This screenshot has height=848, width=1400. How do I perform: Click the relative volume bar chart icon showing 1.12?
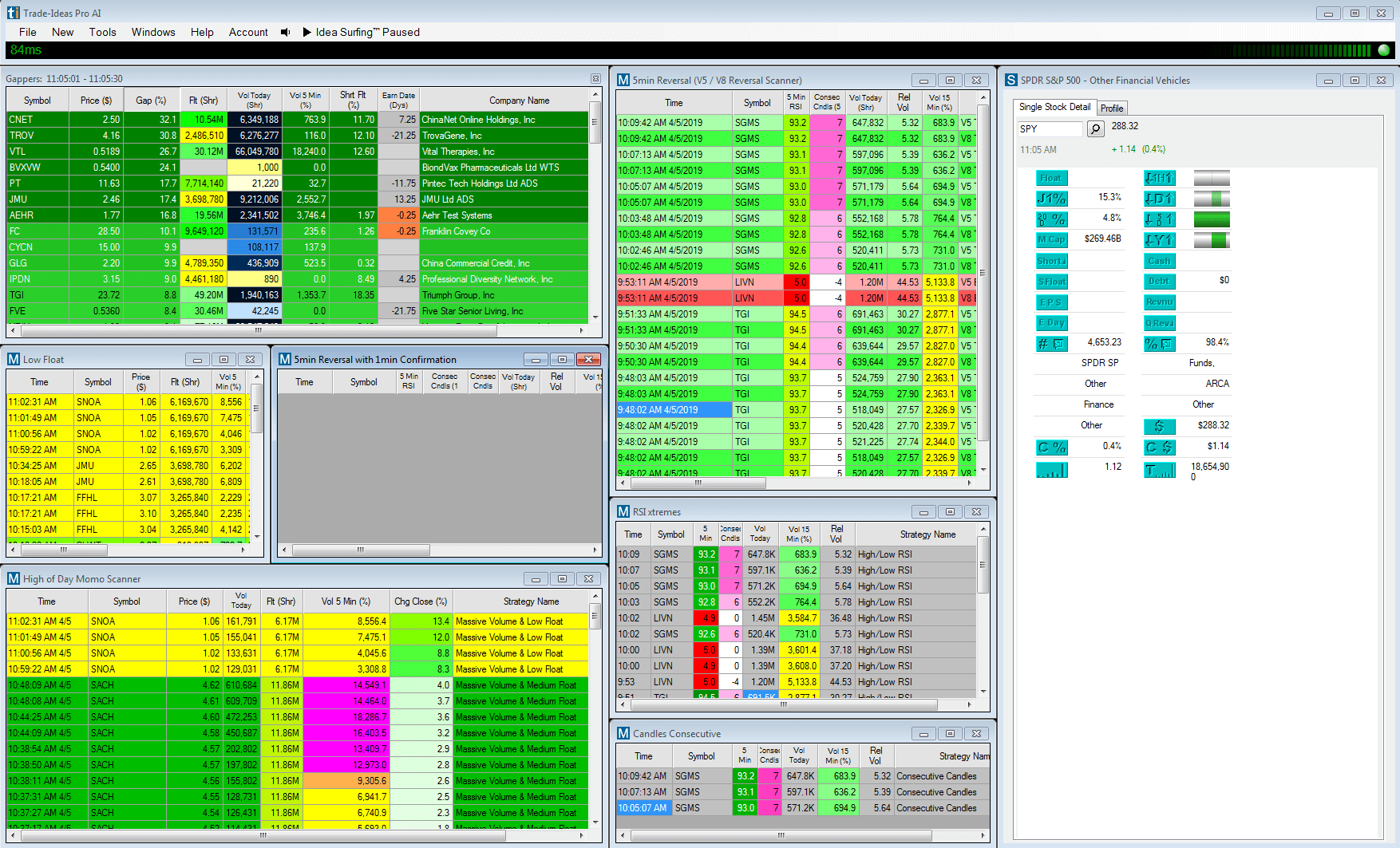1051,470
